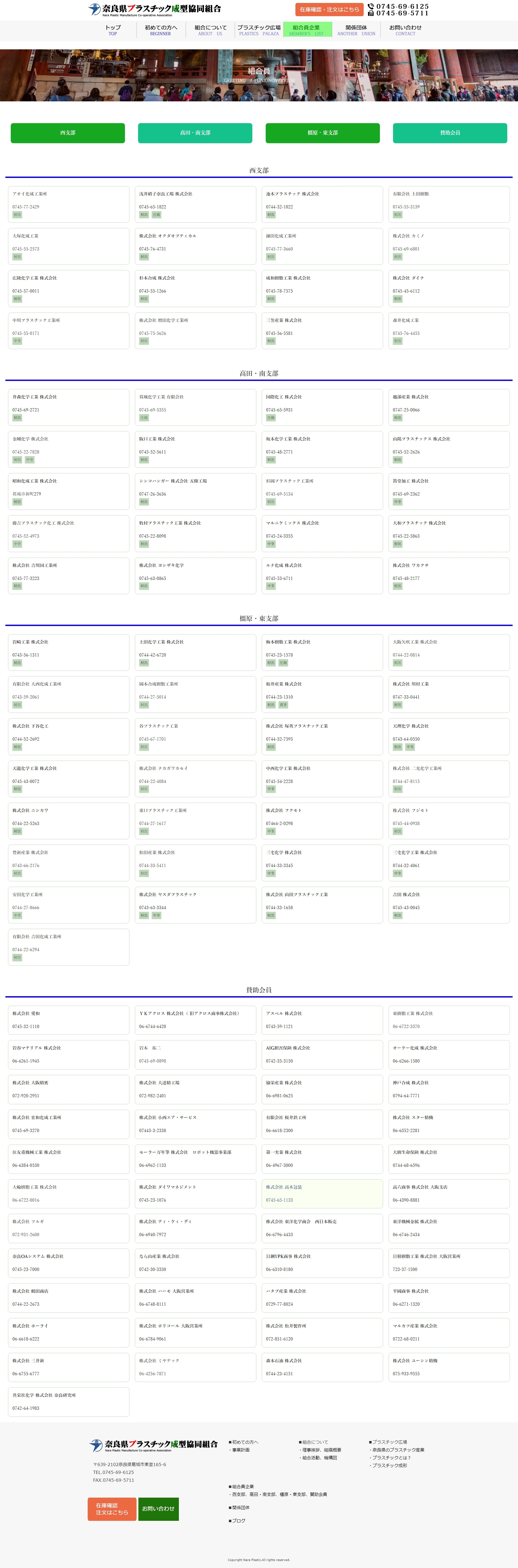This screenshot has width=518, height=1568.
Task: Click the telephone icon beside 0745-69-6125
Action: (370, 6)
